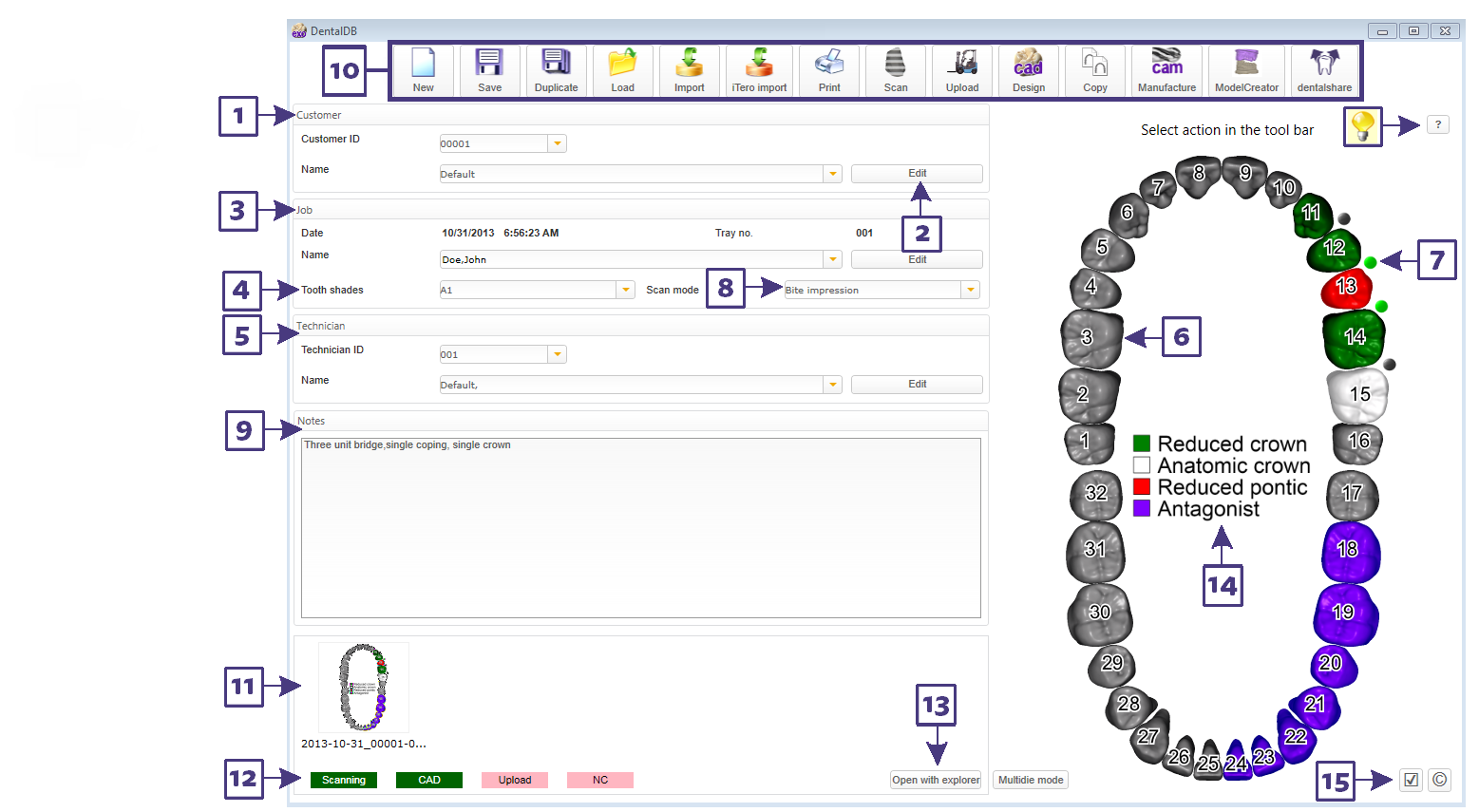Click the CAD status tab
The height and width of the screenshot is (812, 1479).
(429, 780)
